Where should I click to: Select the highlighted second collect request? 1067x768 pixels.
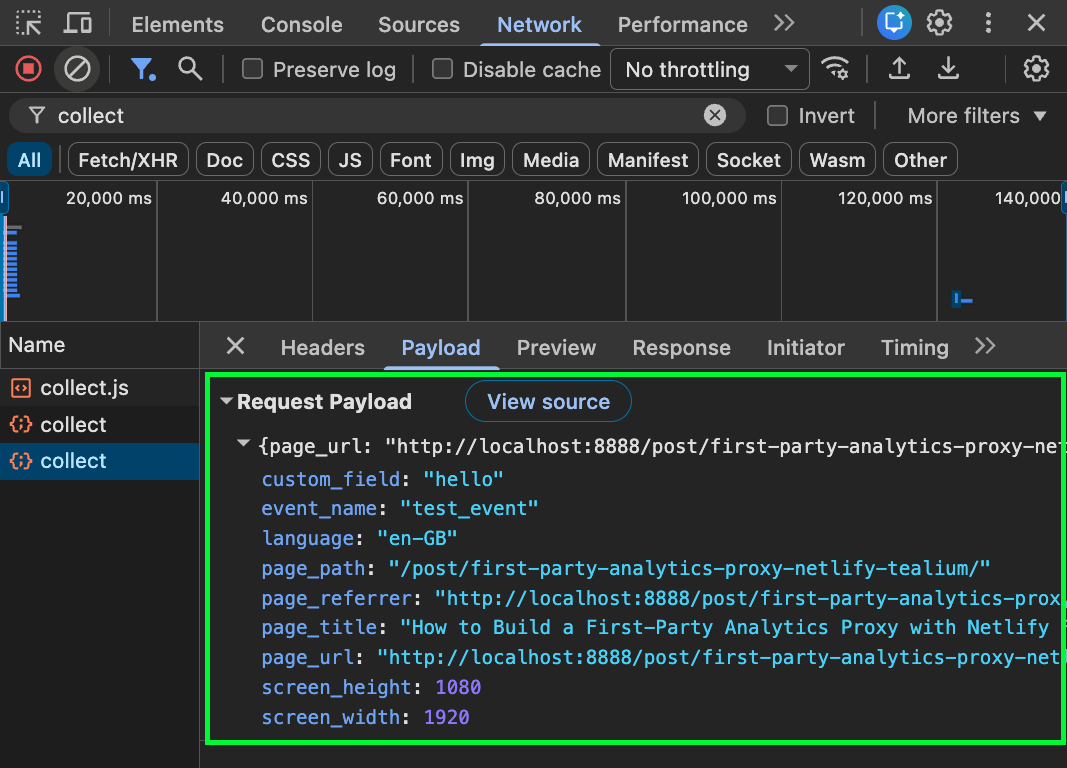click(x=99, y=461)
